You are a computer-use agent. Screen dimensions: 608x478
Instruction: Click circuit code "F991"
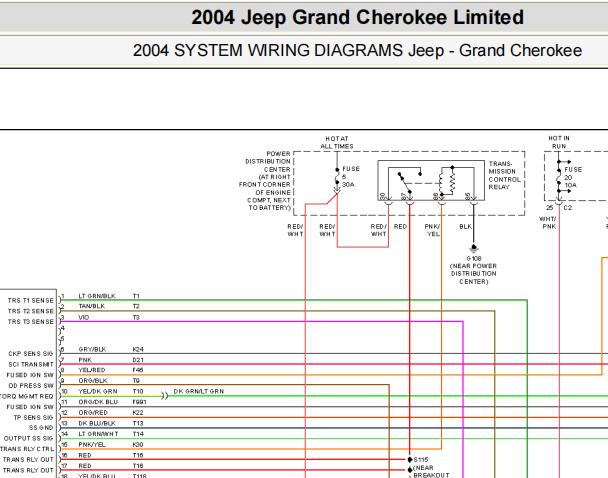pos(139,402)
